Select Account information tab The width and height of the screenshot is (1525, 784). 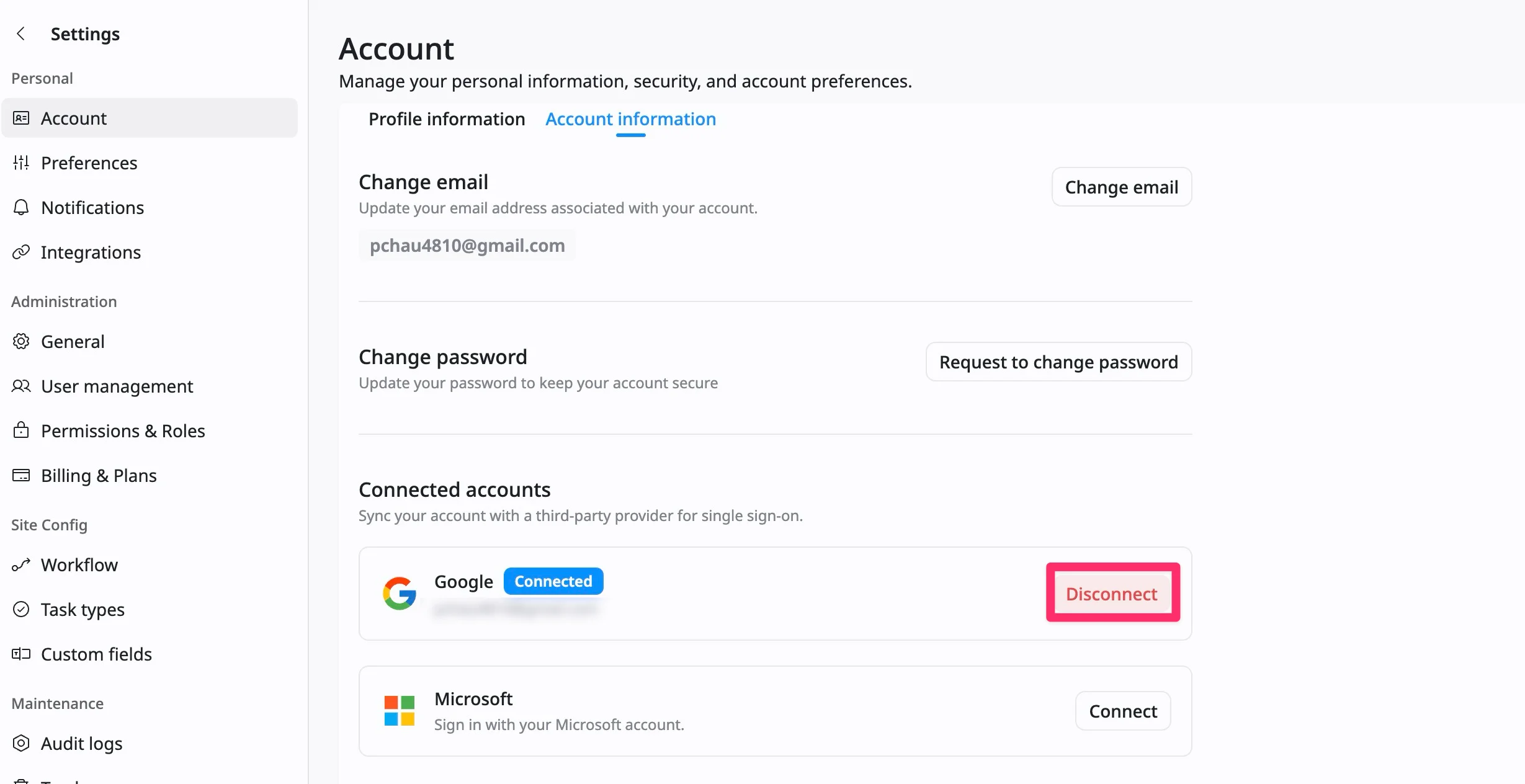[x=630, y=119]
